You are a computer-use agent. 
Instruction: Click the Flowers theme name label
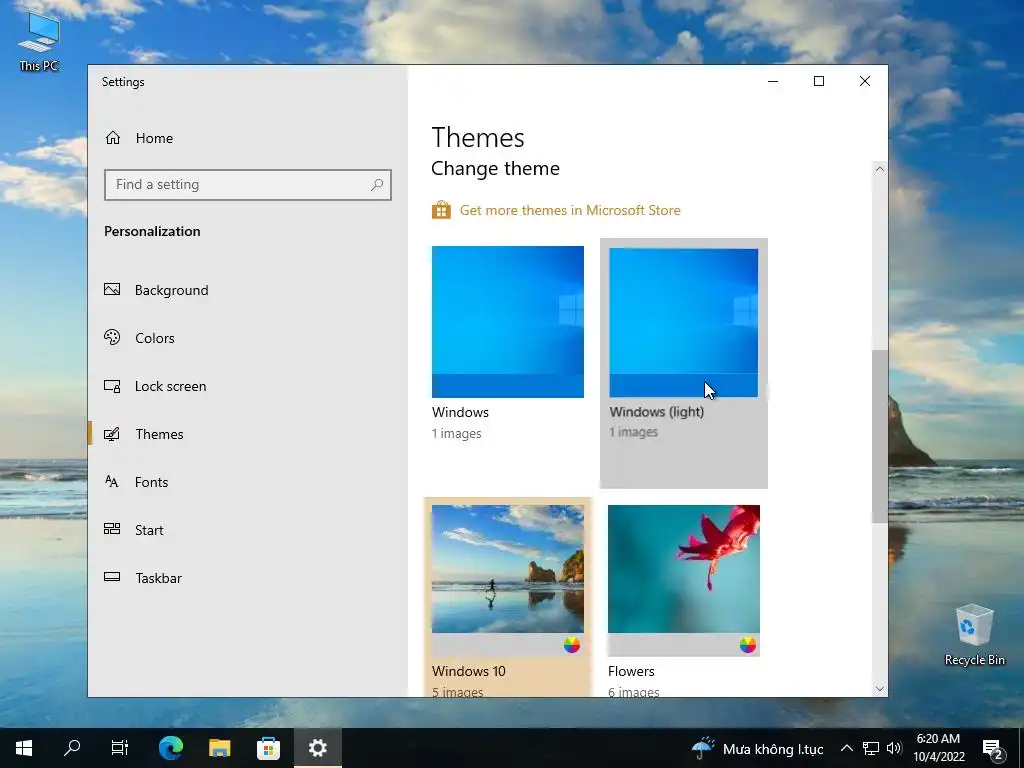[x=631, y=671]
